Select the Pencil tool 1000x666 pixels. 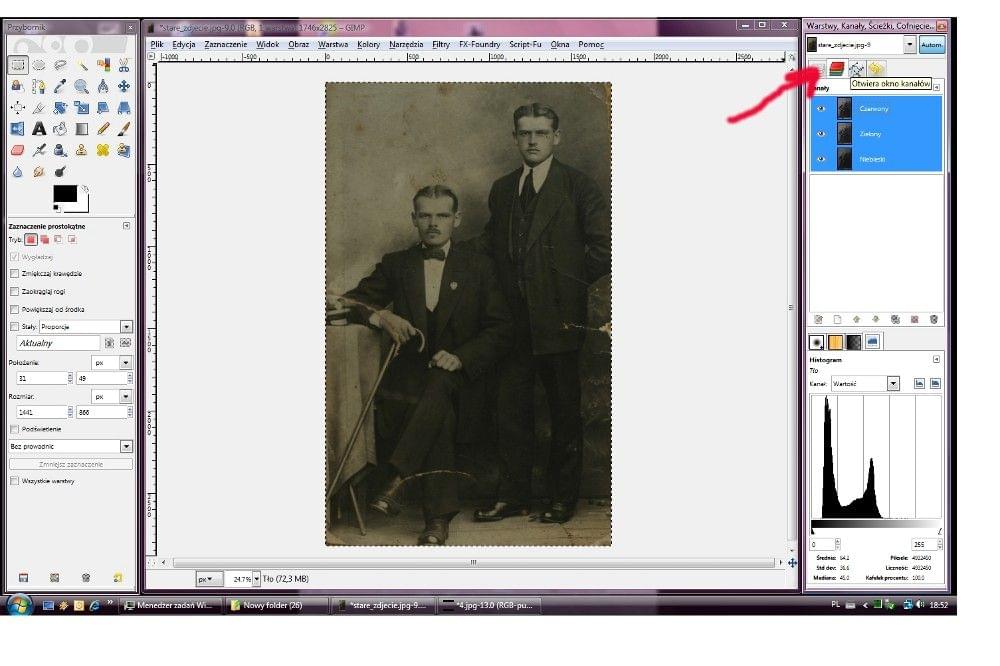(x=103, y=129)
